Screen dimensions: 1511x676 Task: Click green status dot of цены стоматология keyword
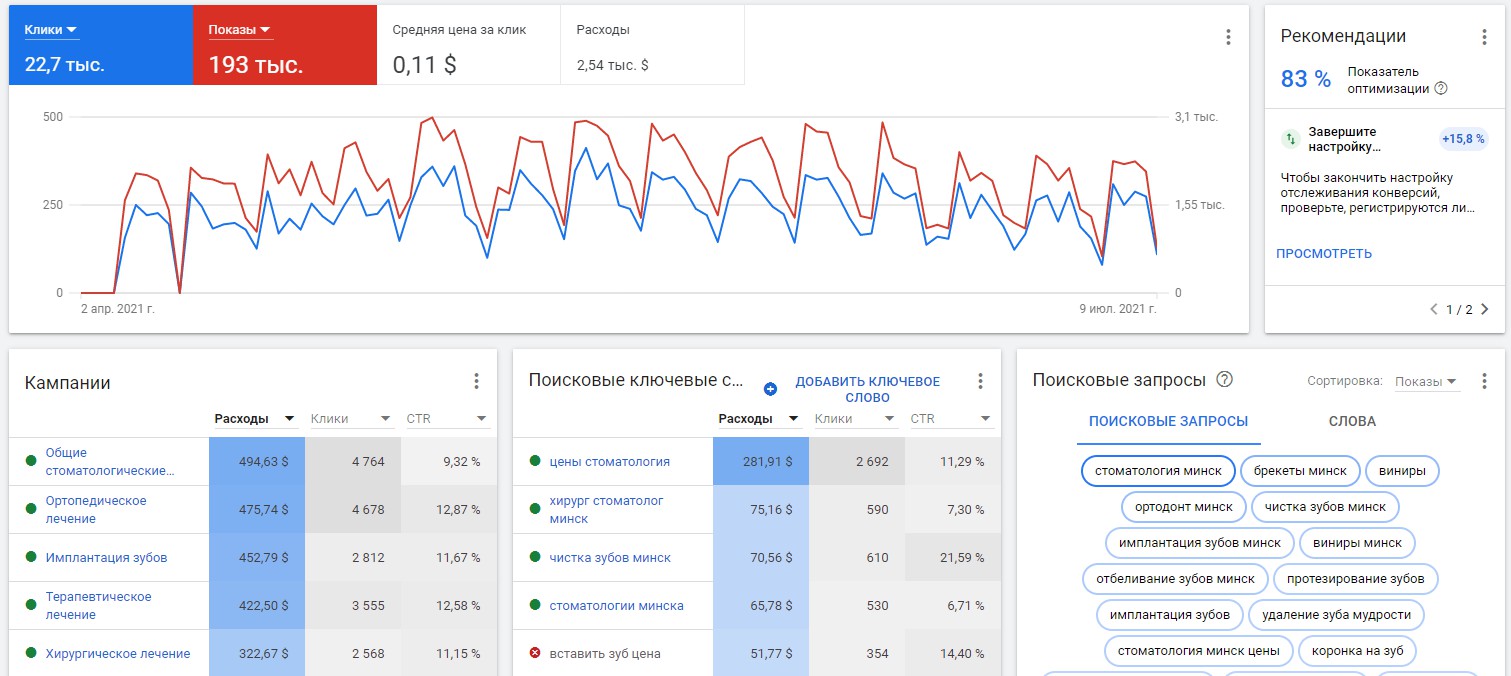click(x=535, y=461)
